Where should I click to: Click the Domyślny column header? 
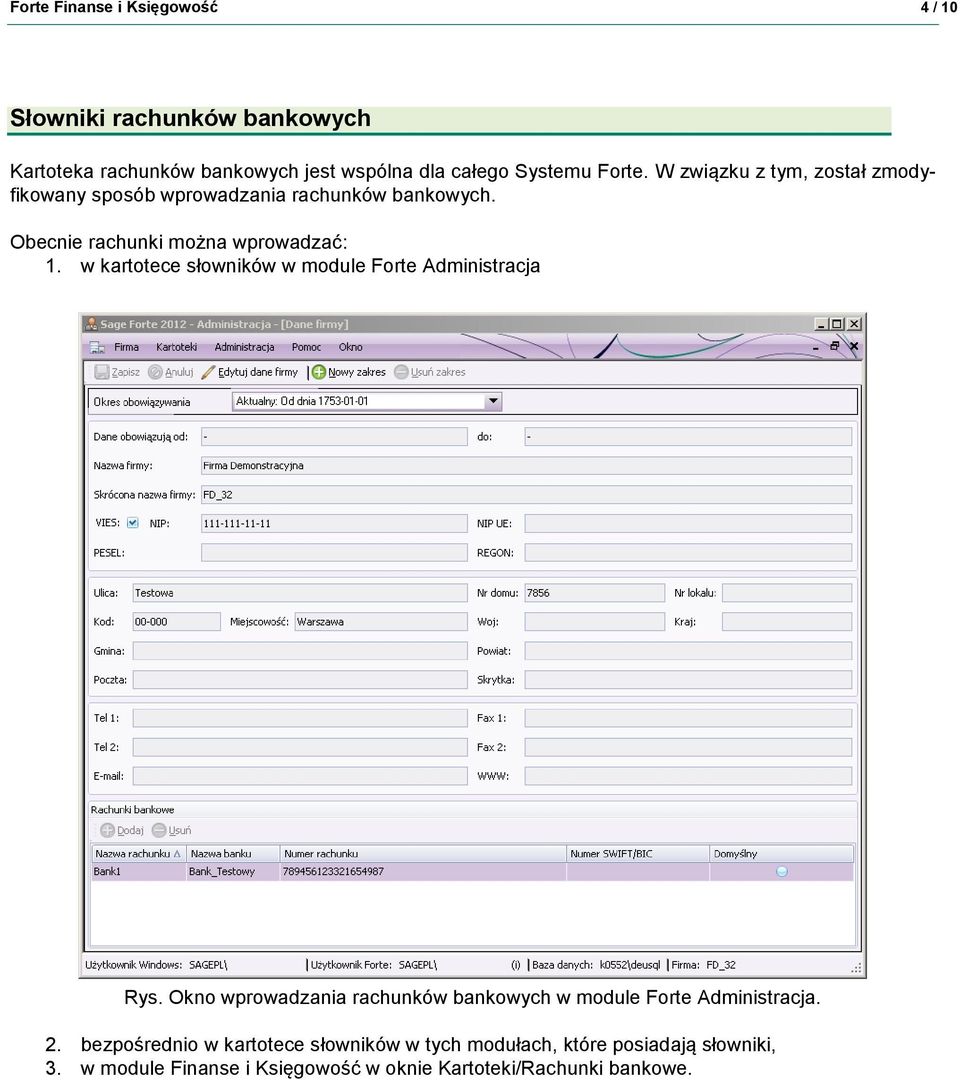782,853
